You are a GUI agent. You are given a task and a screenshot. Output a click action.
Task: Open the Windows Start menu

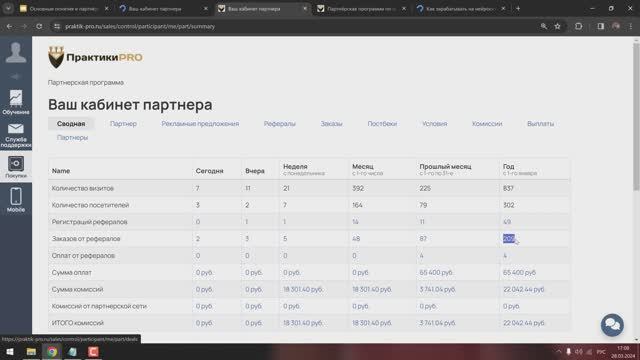(9, 351)
